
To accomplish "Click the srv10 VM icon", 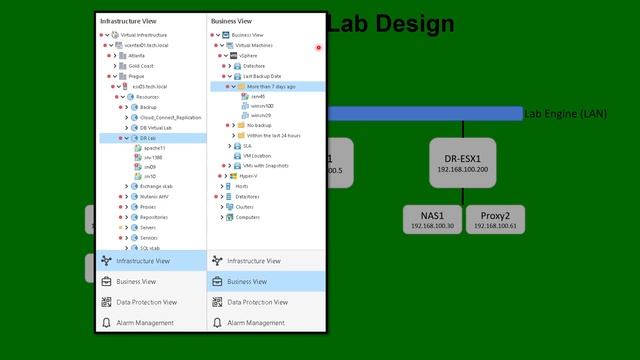I will click(x=138, y=176).
